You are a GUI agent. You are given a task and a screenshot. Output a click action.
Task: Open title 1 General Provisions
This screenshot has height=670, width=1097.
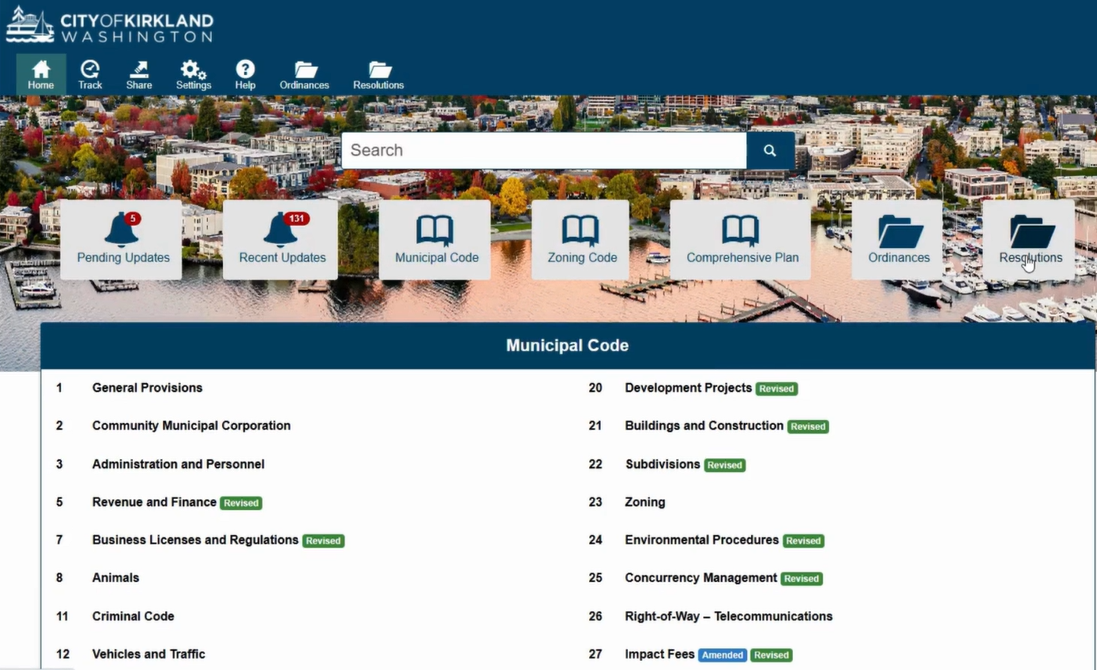tap(147, 388)
